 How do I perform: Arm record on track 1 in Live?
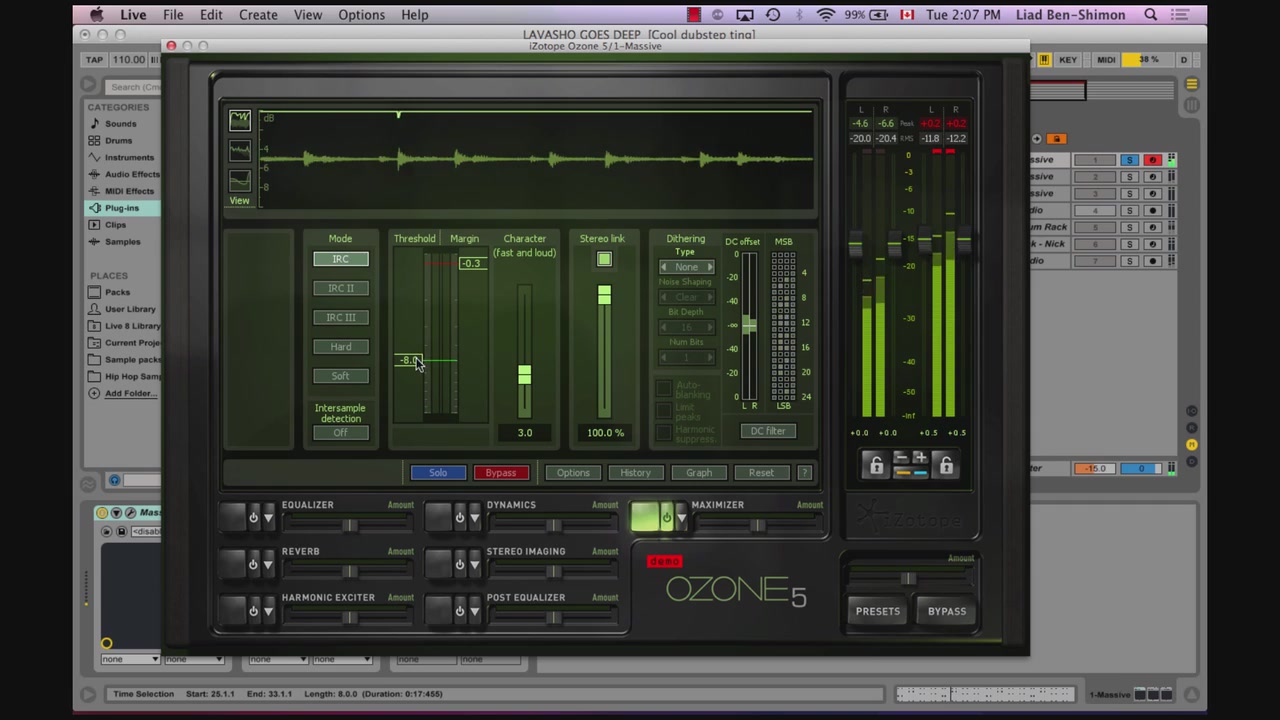1152,160
